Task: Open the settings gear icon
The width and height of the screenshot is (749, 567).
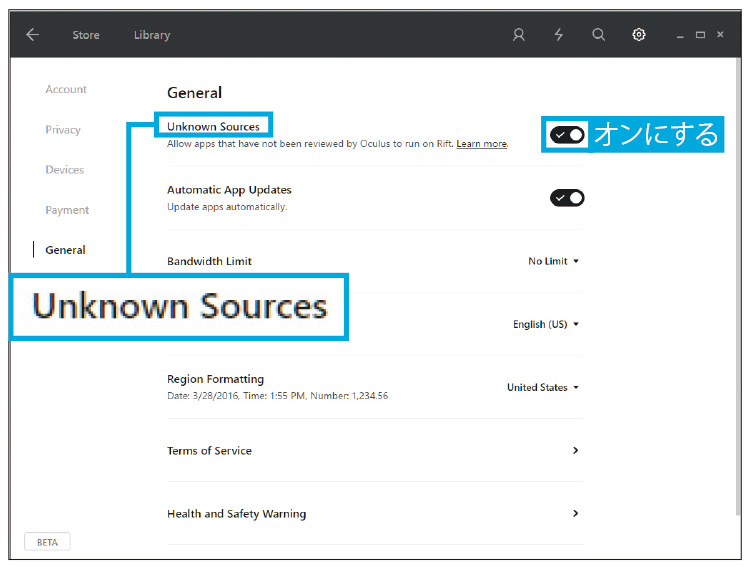Action: pyautogui.click(x=639, y=35)
